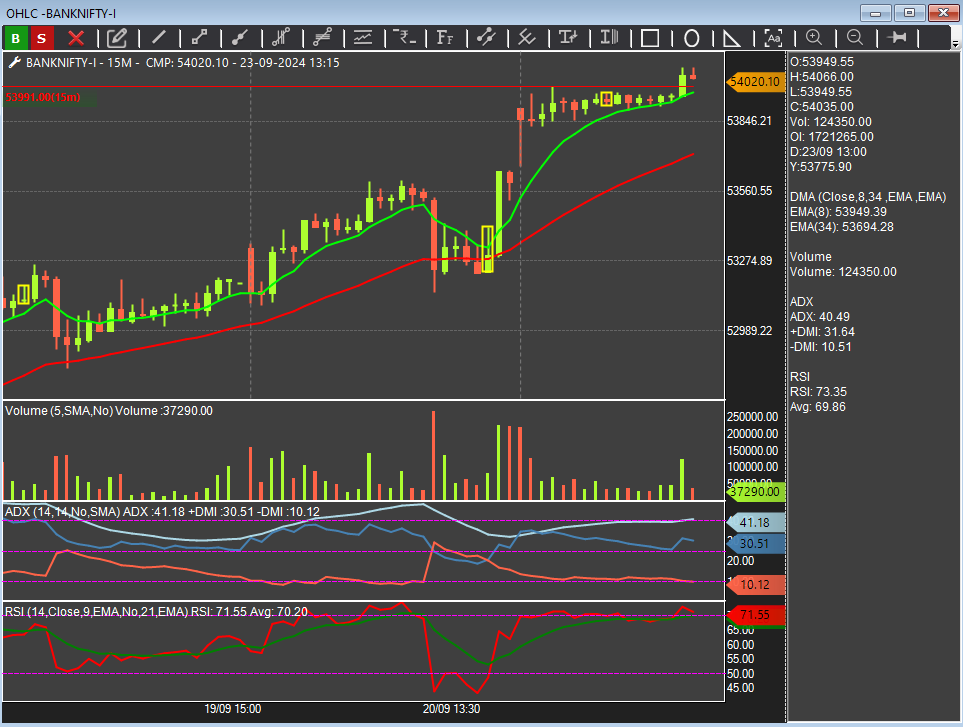This screenshot has width=963, height=727.
Task: Click the pin toolbar icon
Action: coord(897,38)
